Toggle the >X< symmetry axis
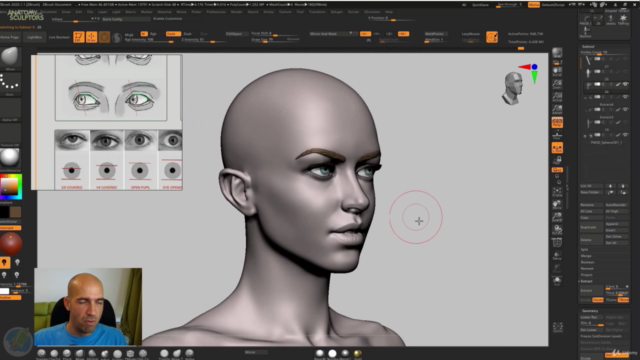640x360 pixels. [x=365, y=34]
